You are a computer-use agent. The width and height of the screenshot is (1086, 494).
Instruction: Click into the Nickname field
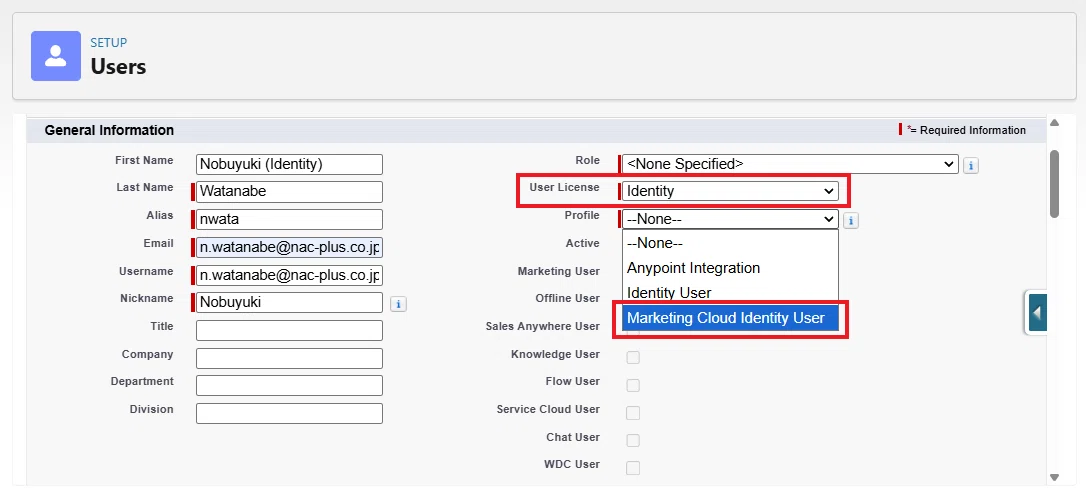(x=290, y=302)
